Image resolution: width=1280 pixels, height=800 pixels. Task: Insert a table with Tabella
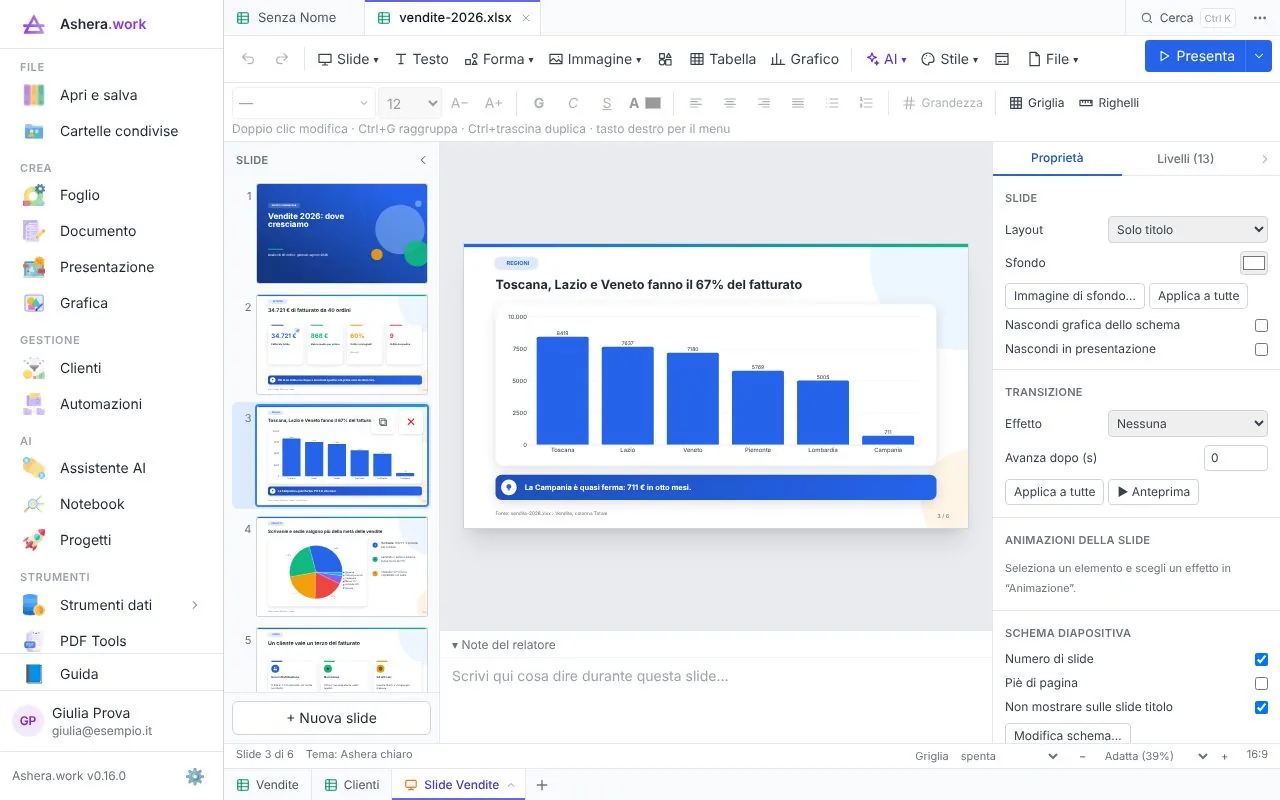point(723,59)
